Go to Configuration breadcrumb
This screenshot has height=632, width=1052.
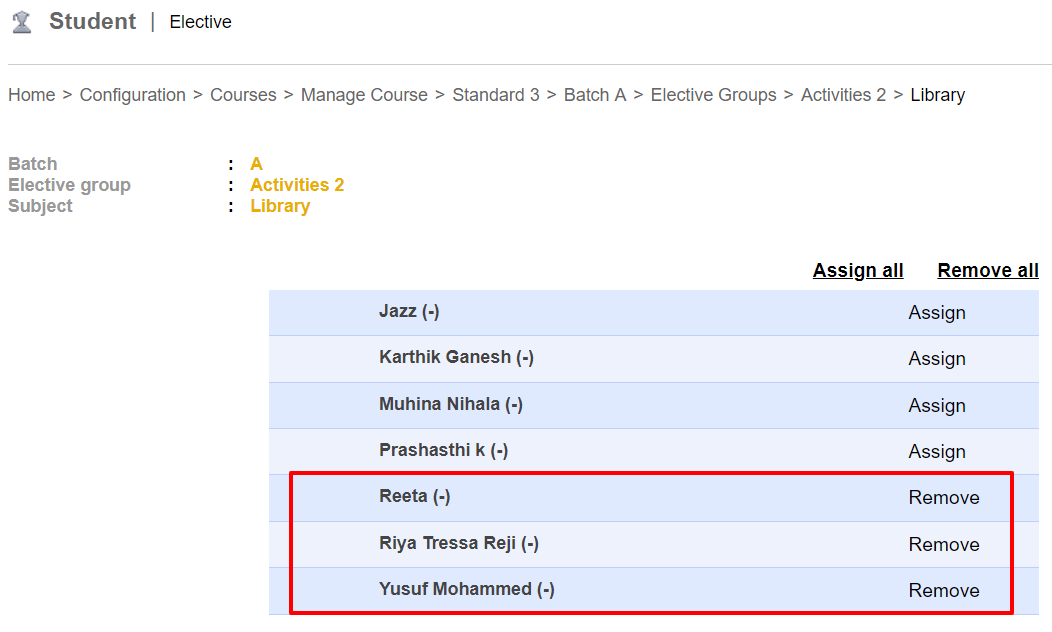(x=133, y=95)
